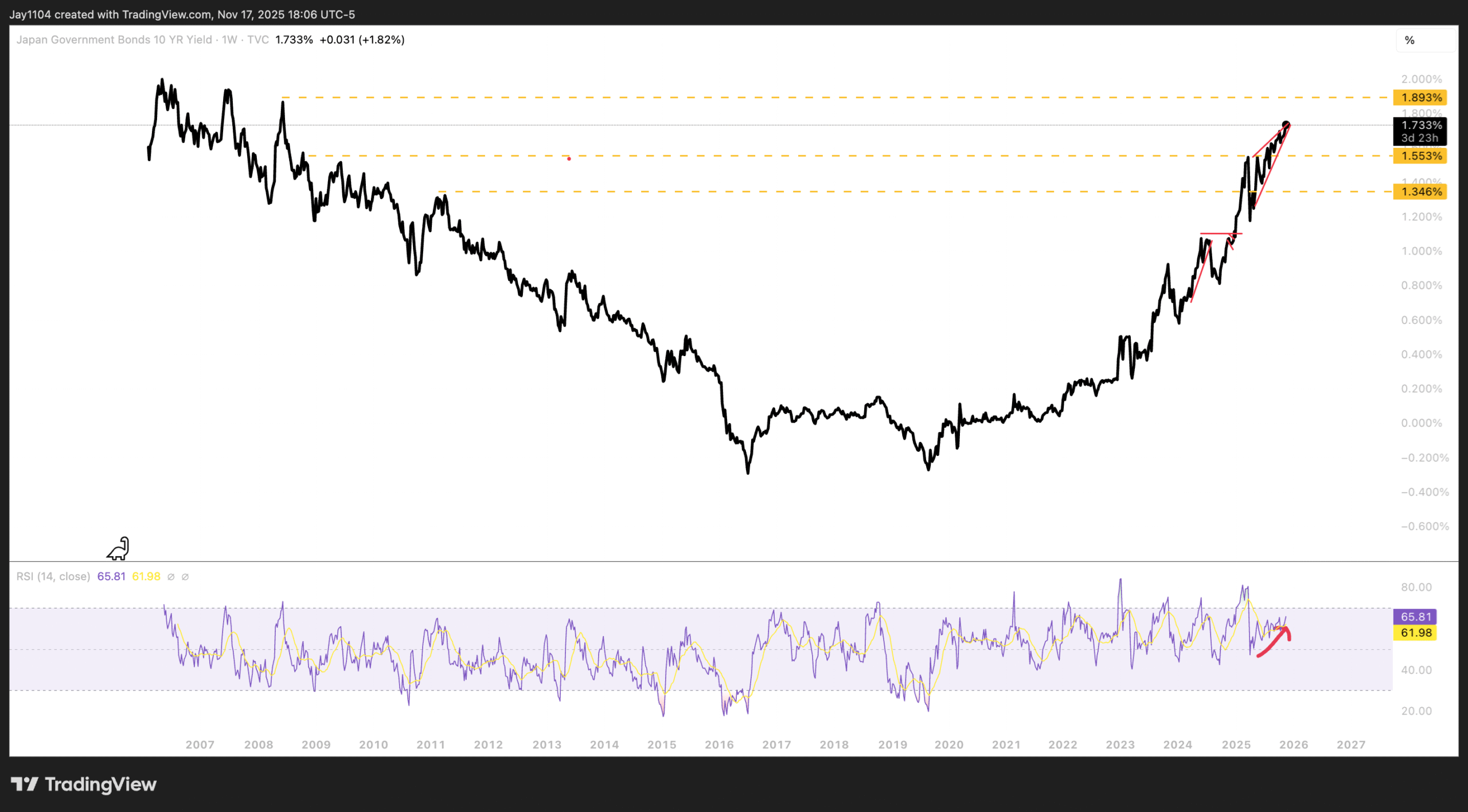Viewport: 1468px width, 812px height.
Task: Click the 2026 marker on time axis
Action: click(1293, 744)
